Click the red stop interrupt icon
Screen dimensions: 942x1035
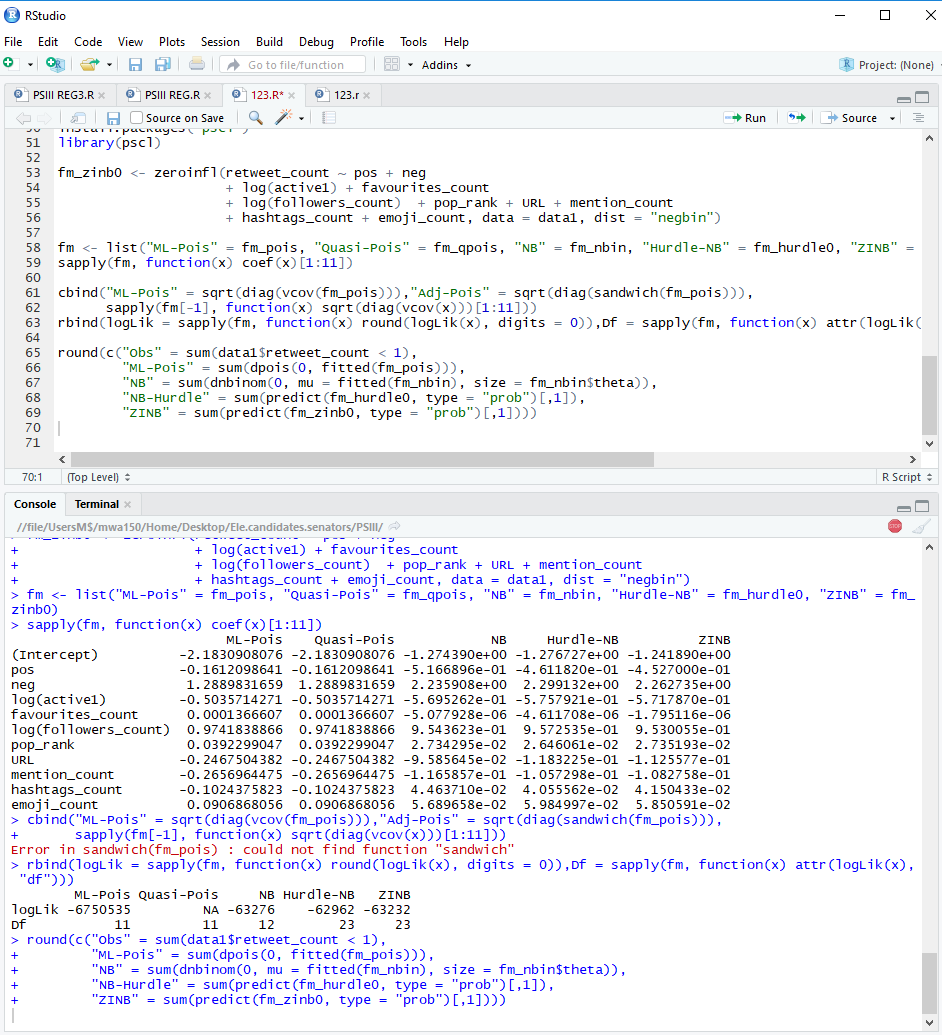tap(895, 526)
